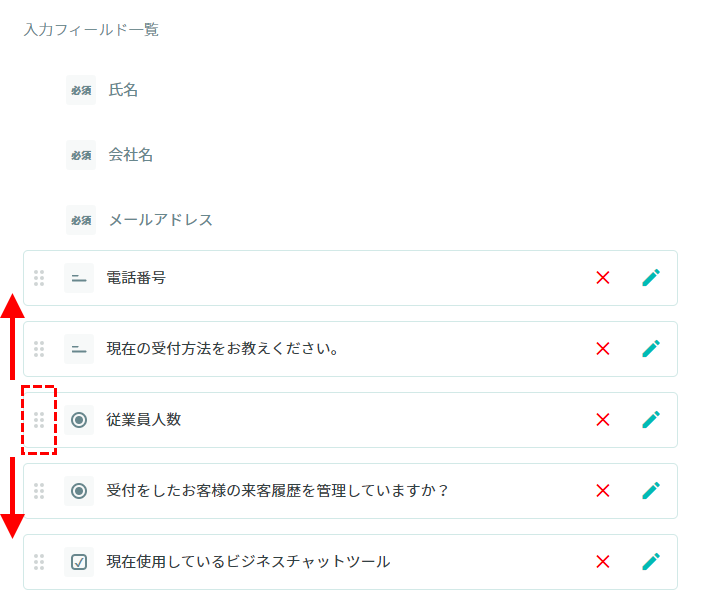The width and height of the screenshot is (706, 594).
Task: Remove the ビジネスチャットツール field
Action: click(x=603, y=562)
